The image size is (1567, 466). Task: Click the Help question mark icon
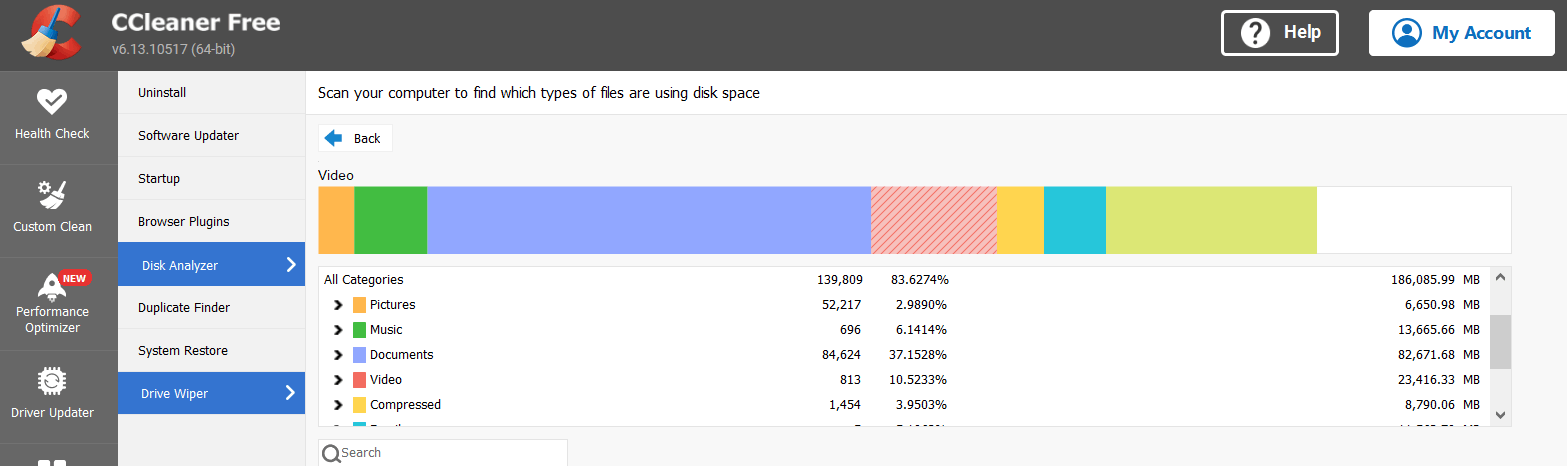coord(1255,33)
